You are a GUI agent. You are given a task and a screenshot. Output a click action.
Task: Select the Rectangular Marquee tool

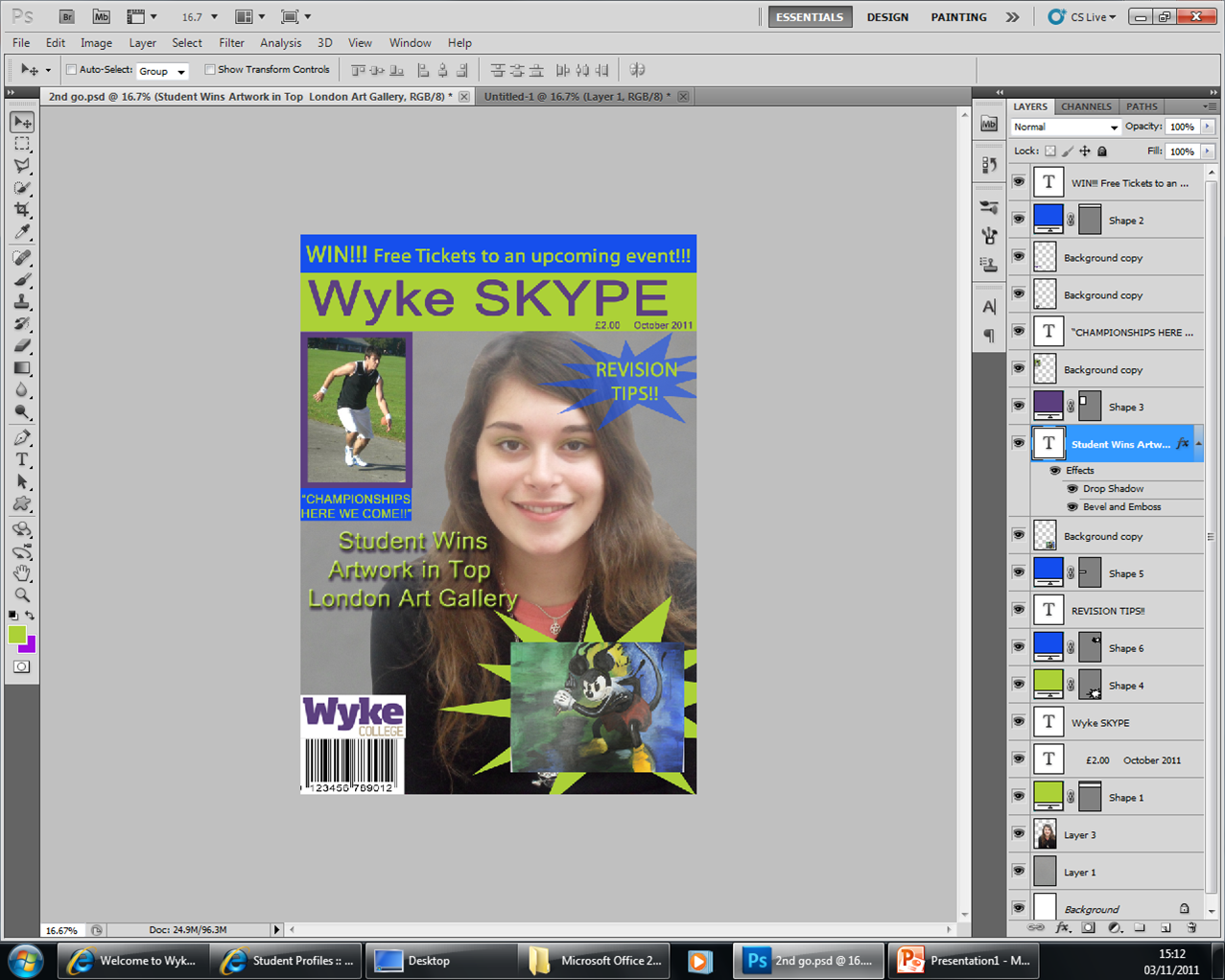tap(22, 144)
